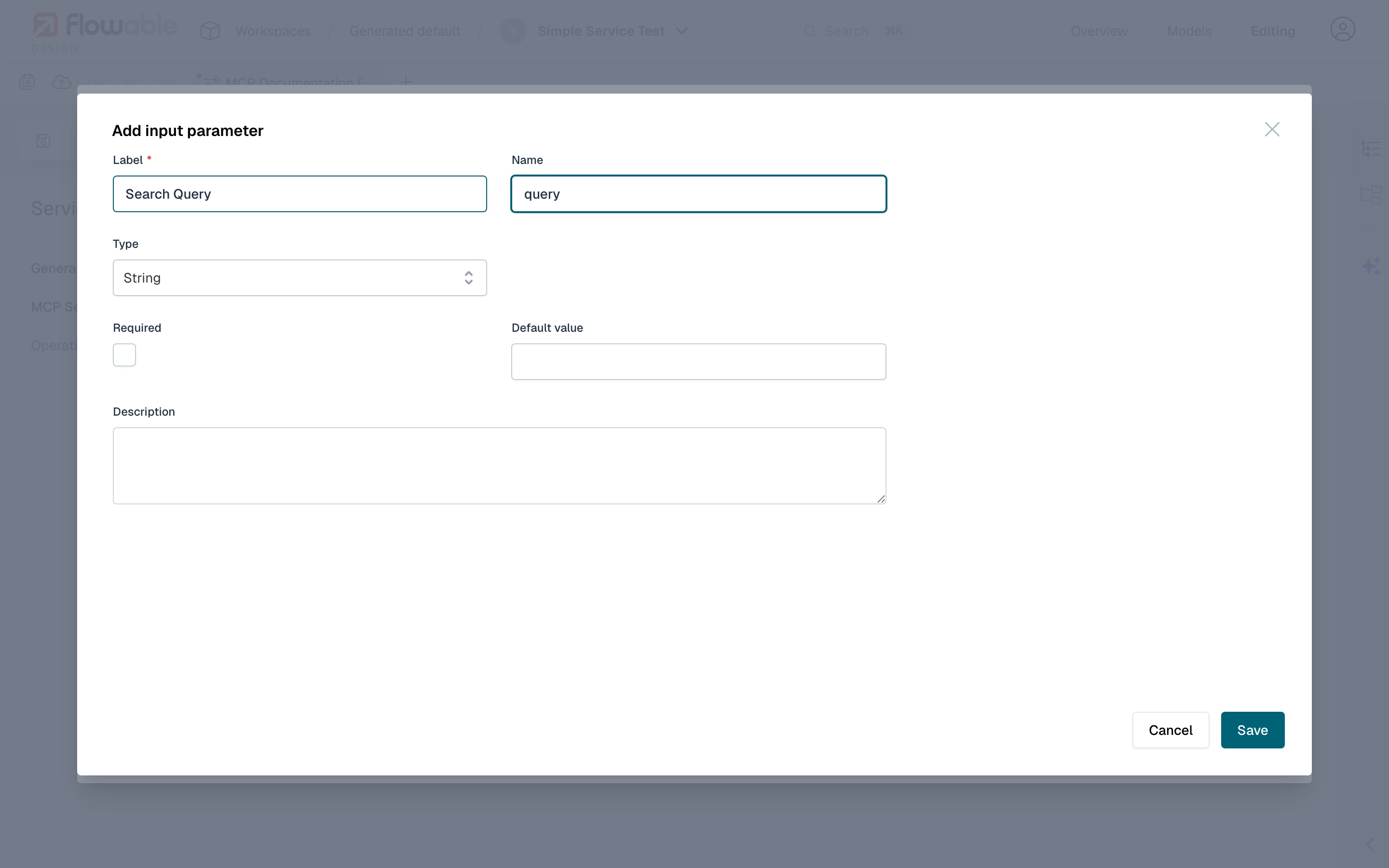Open the Generated default breadcrumb
This screenshot has width=1389, height=868.
click(405, 30)
